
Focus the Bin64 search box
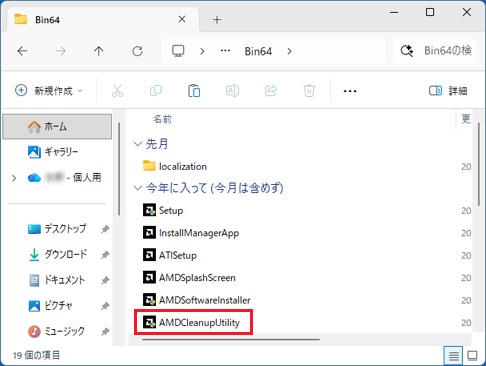click(435, 51)
